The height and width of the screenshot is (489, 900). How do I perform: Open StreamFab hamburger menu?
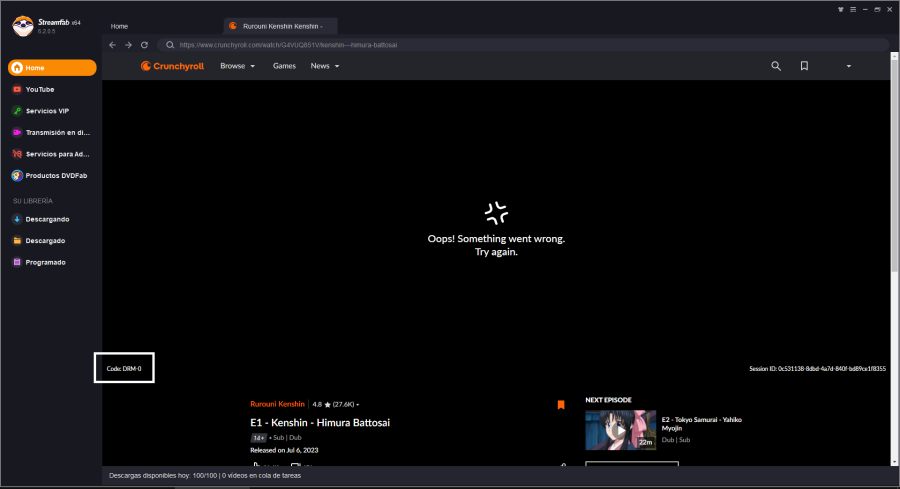pos(853,9)
